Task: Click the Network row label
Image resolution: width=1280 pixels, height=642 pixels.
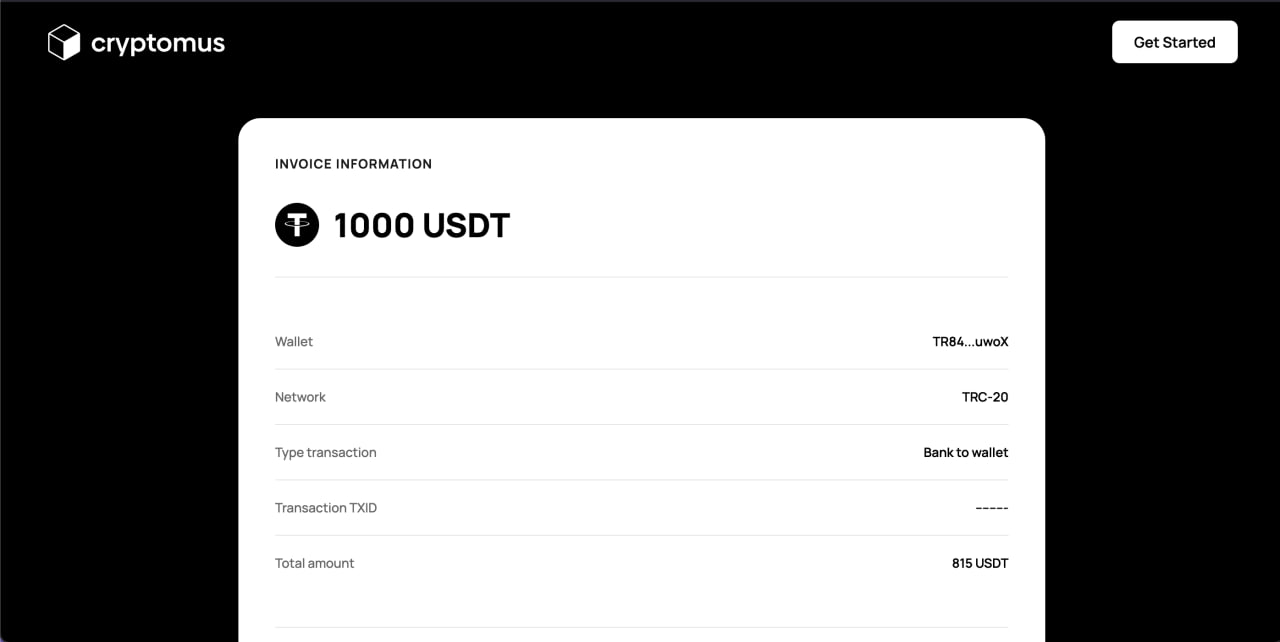Action: (x=300, y=397)
